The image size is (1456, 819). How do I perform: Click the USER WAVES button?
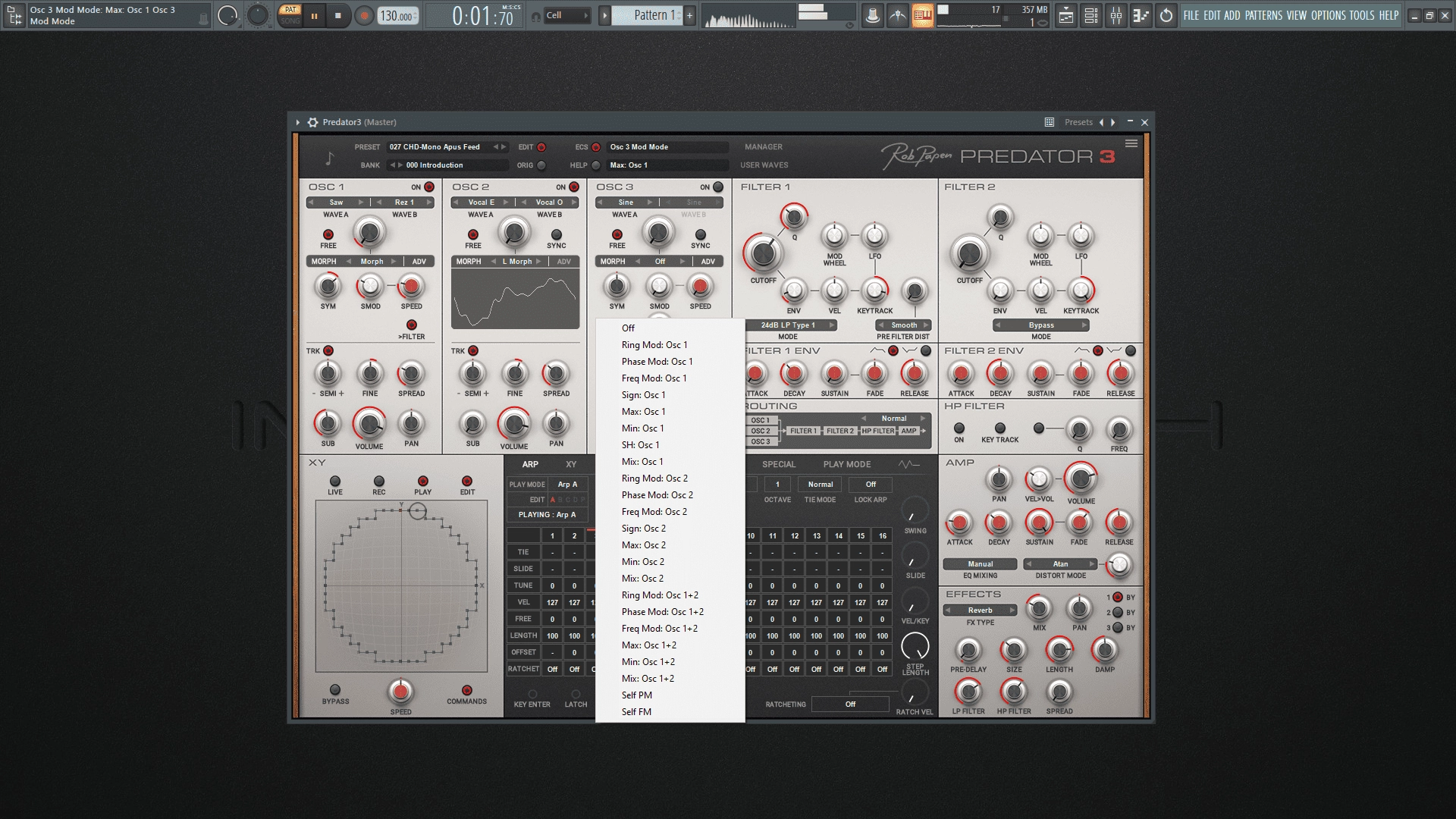pyautogui.click(x=764, y=165)
